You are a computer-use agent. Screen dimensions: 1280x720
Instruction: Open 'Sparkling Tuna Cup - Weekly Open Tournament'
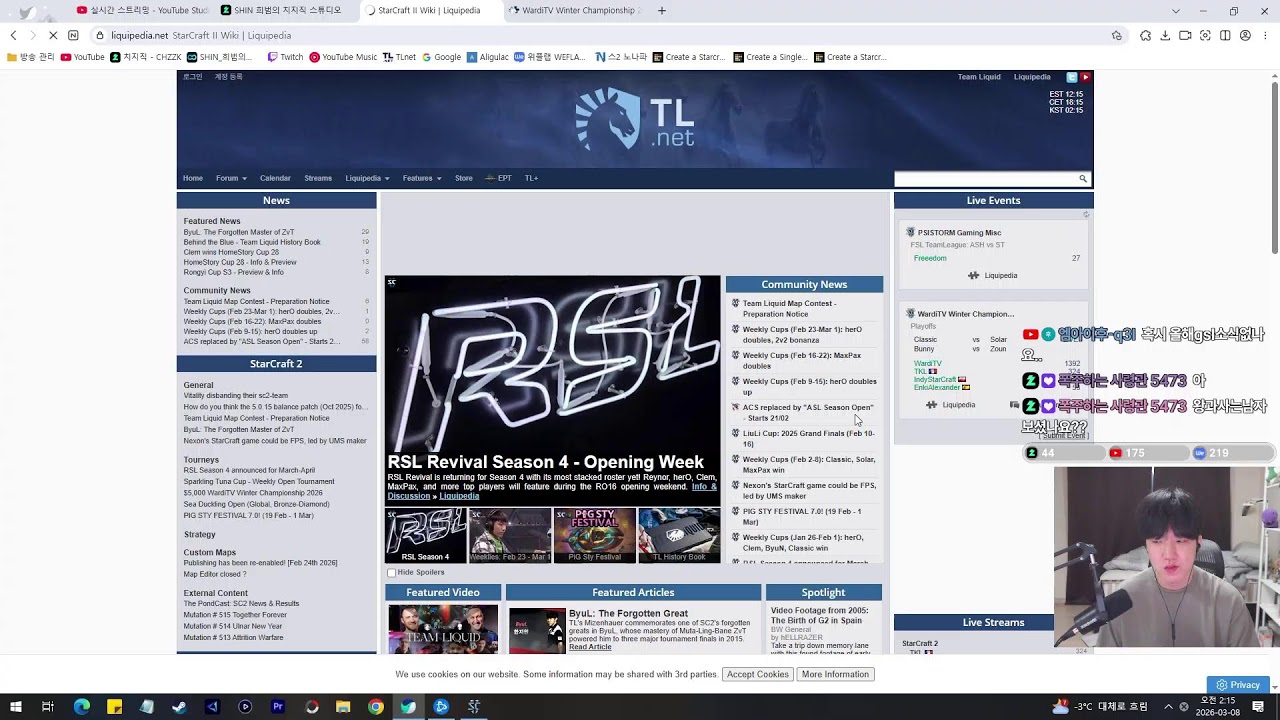tap(259, 481)
